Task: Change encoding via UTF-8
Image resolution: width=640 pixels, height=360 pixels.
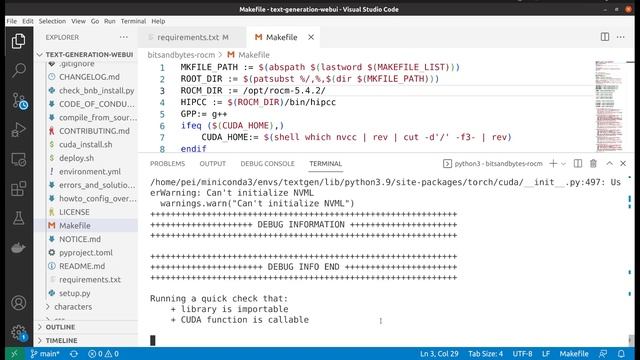Action: click(x=522, y=353)
